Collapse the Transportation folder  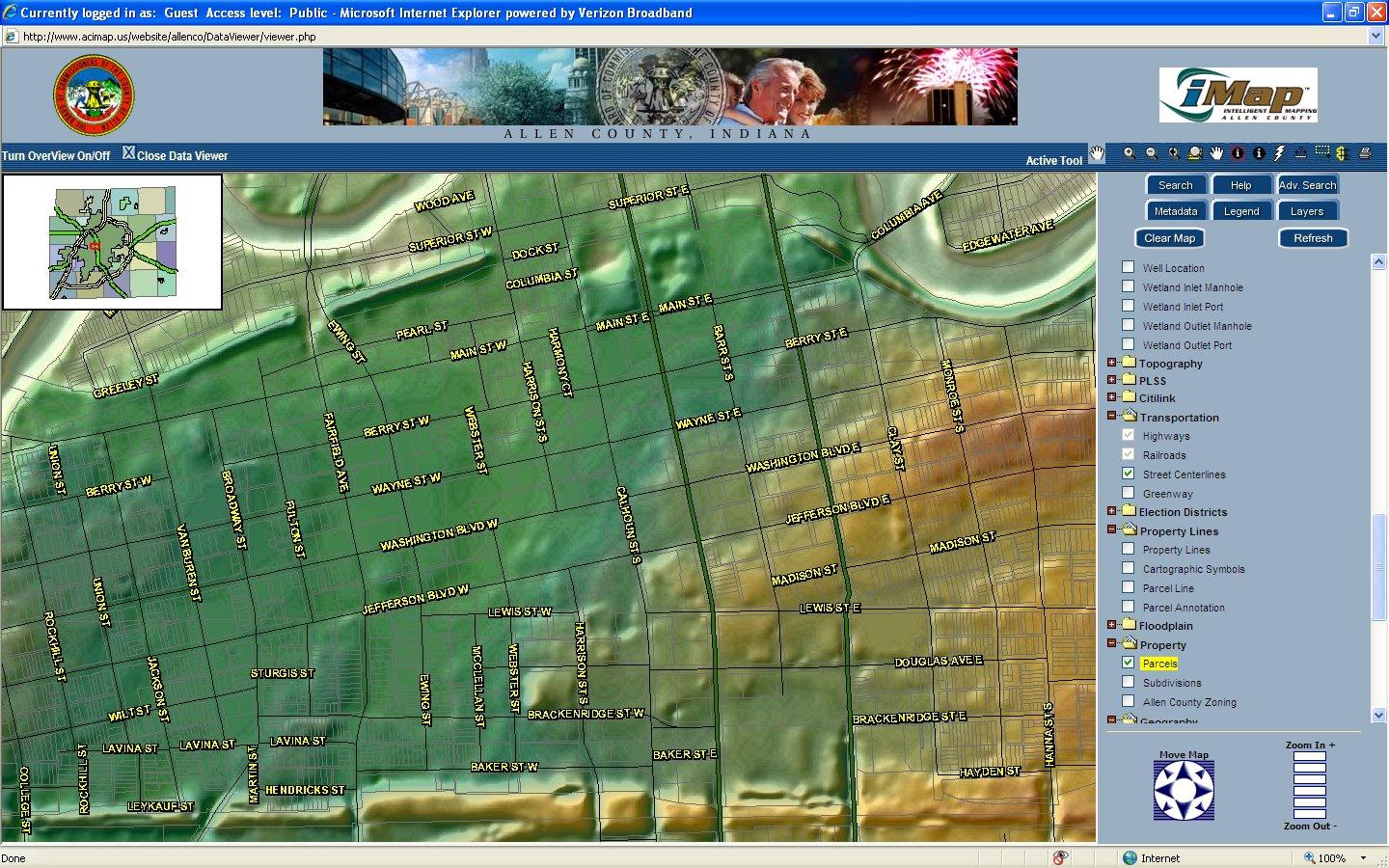point(1111,416)
